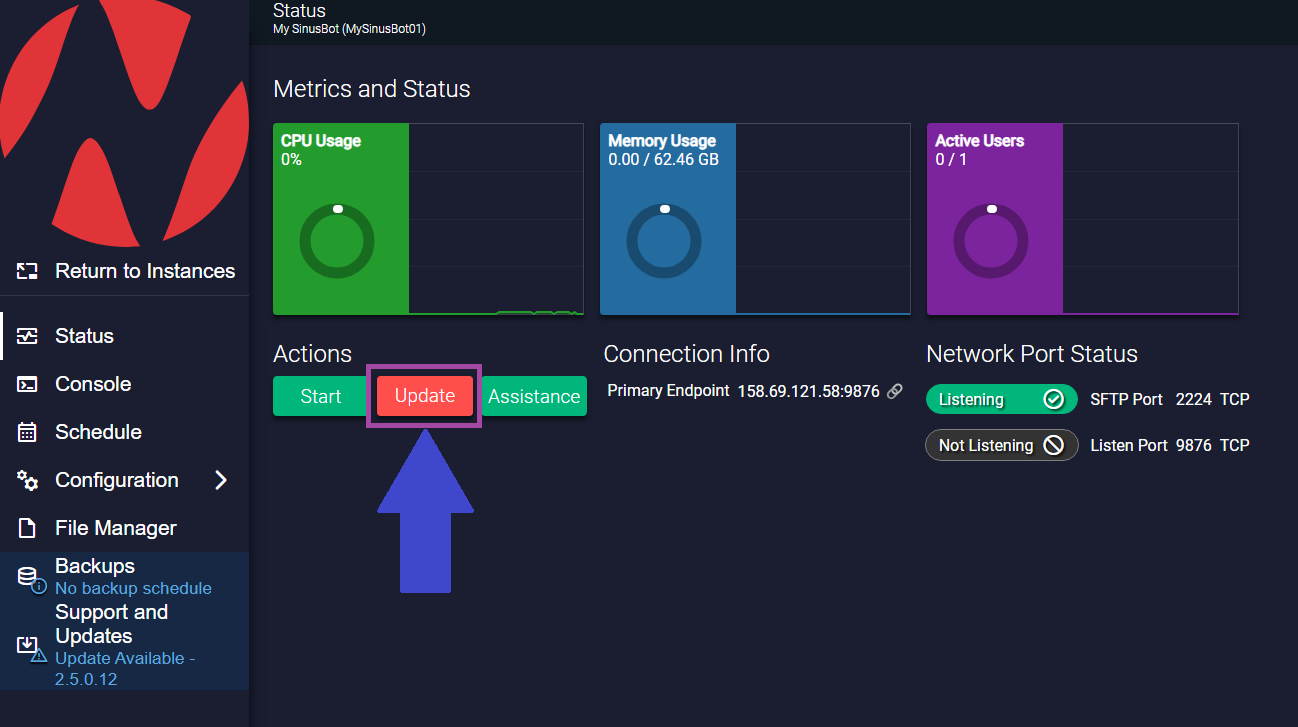Click the checkmark icon on the Listening badge
Screen dimensions: 1298x727
click(1056, 399)
